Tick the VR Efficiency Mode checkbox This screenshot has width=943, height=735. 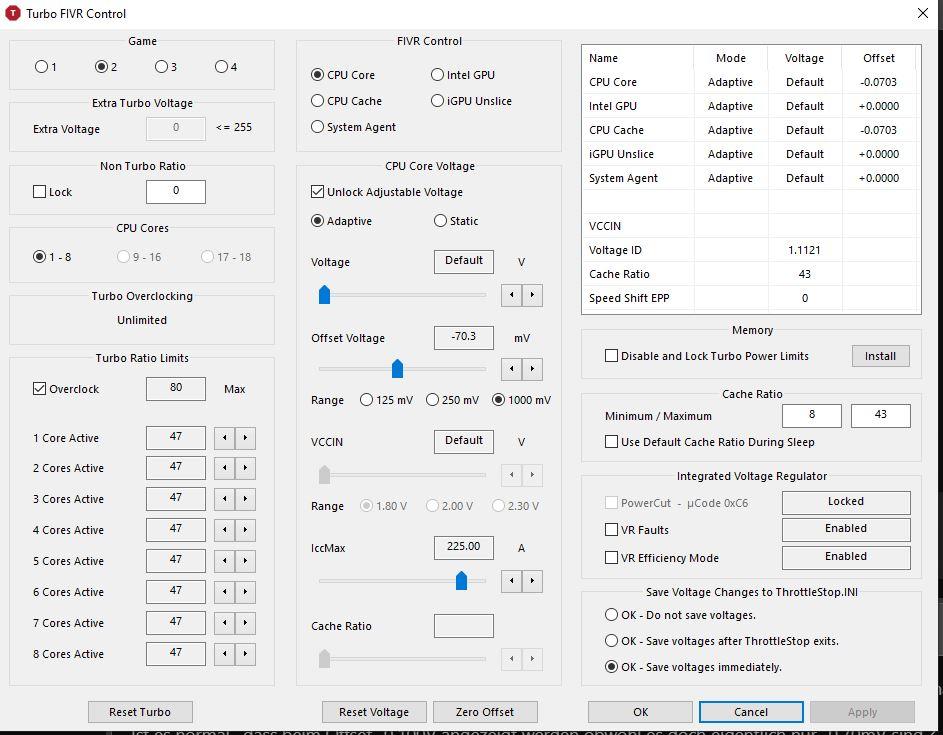611,558
